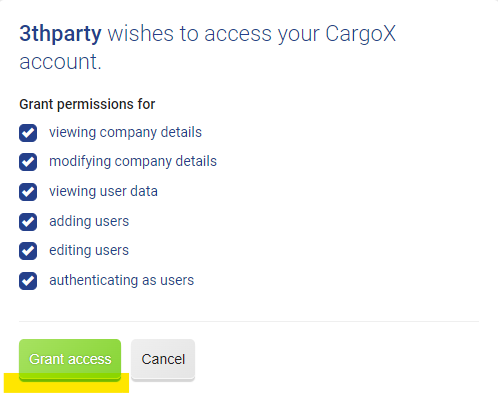
Task: Uncheck the viewing company details checkbox
Action: point(28,133)
